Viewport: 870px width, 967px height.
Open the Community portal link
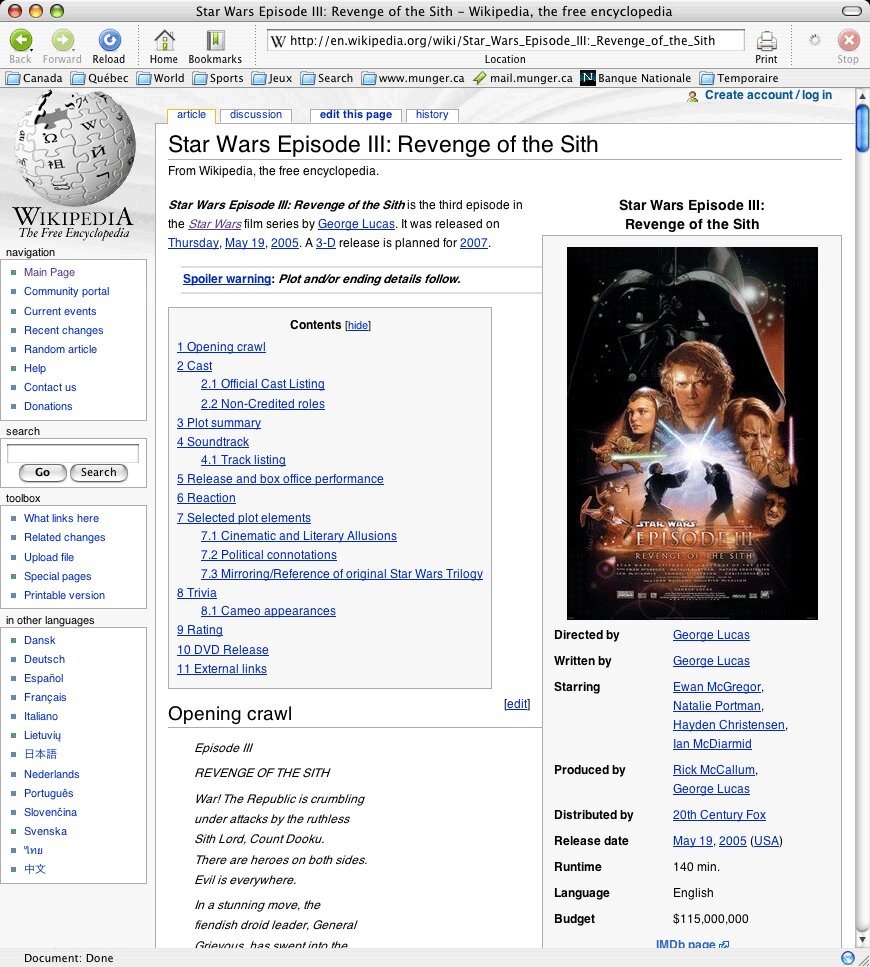[67, 292]
